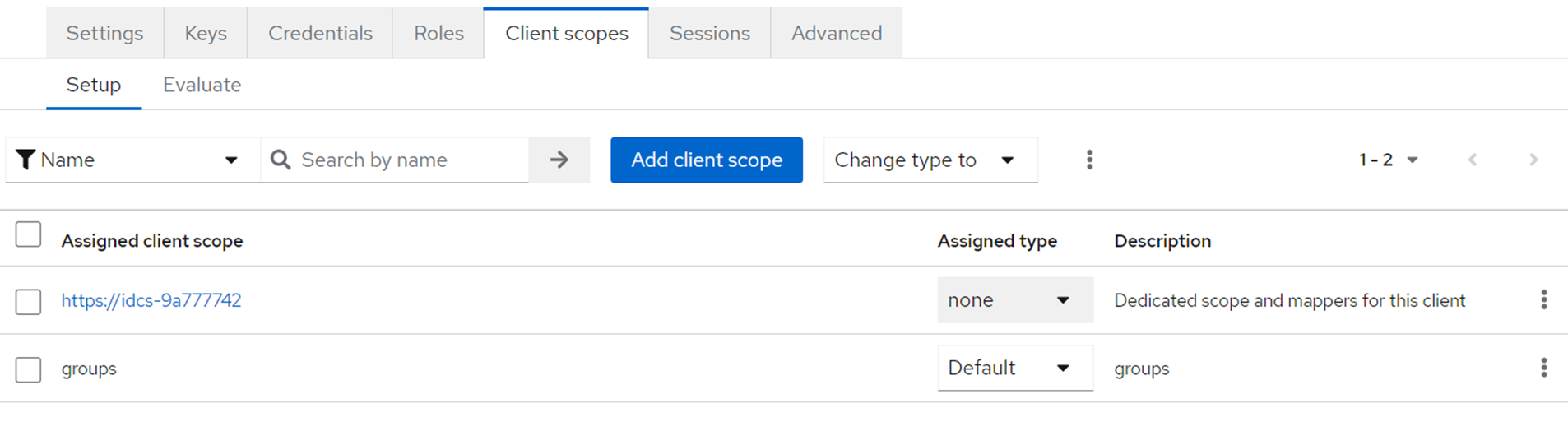Screen dimensions: 1568x422
Task: Open kebab menu for idcs-9a777742 row
Action: click(x=1543, y=300)
